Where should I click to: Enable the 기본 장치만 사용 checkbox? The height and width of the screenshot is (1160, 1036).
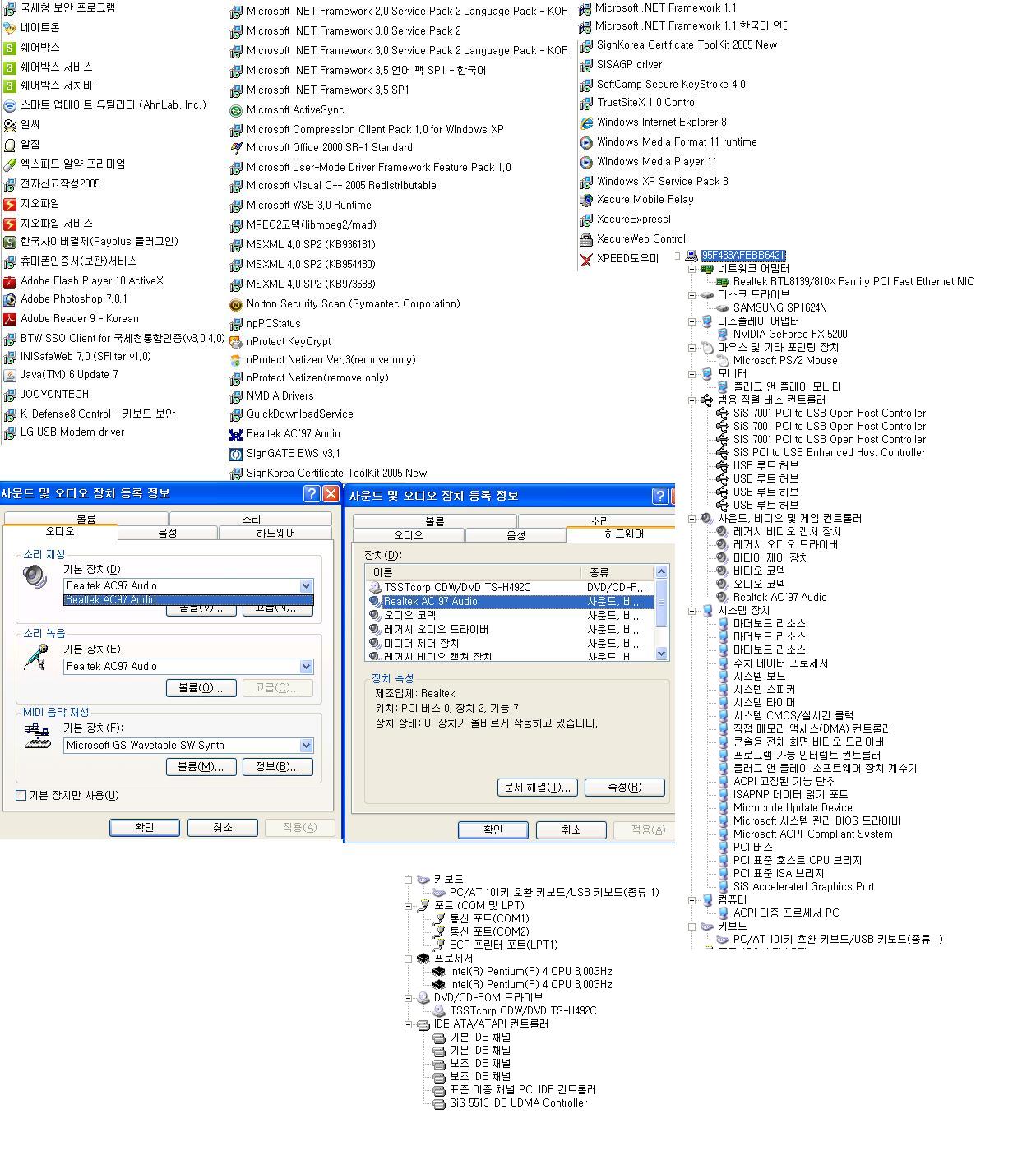coord(21,795)
